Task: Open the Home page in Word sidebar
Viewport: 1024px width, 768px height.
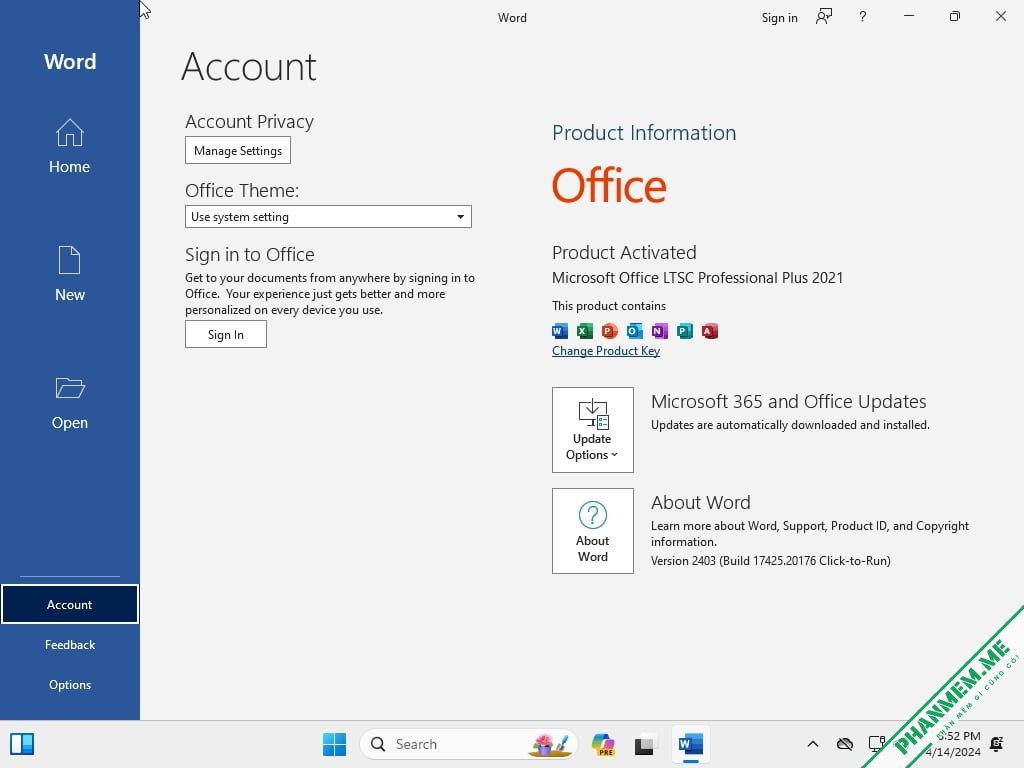Action: [69, 147]
